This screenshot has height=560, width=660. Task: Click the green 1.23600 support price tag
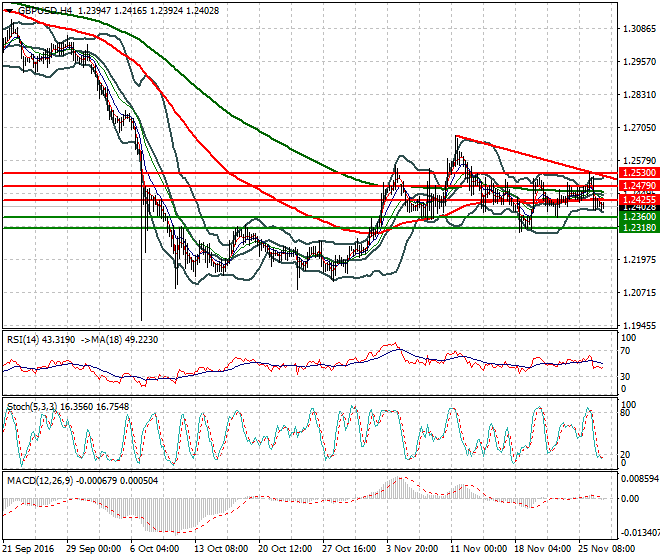click(x=639, y=216)
